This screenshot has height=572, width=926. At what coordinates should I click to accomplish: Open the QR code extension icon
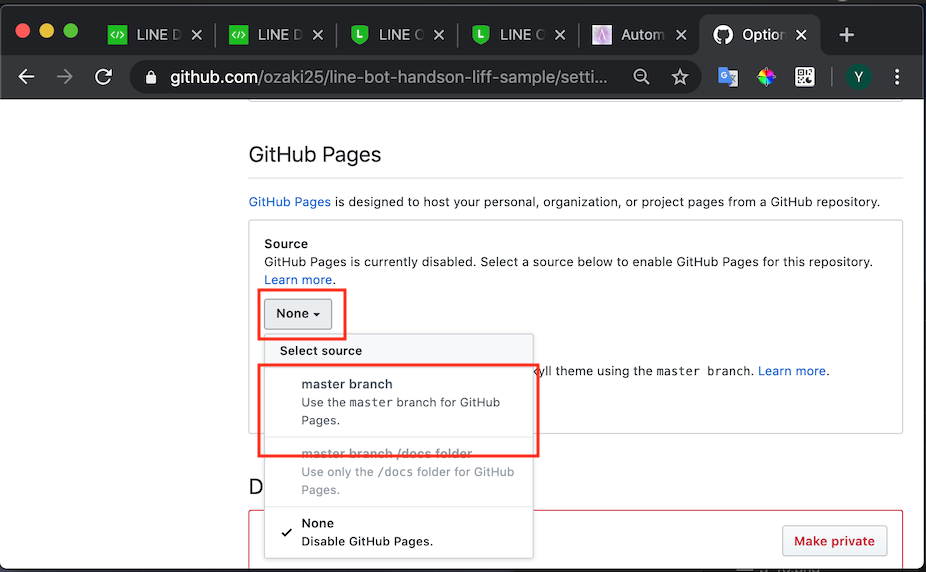[x=804, y=77]
